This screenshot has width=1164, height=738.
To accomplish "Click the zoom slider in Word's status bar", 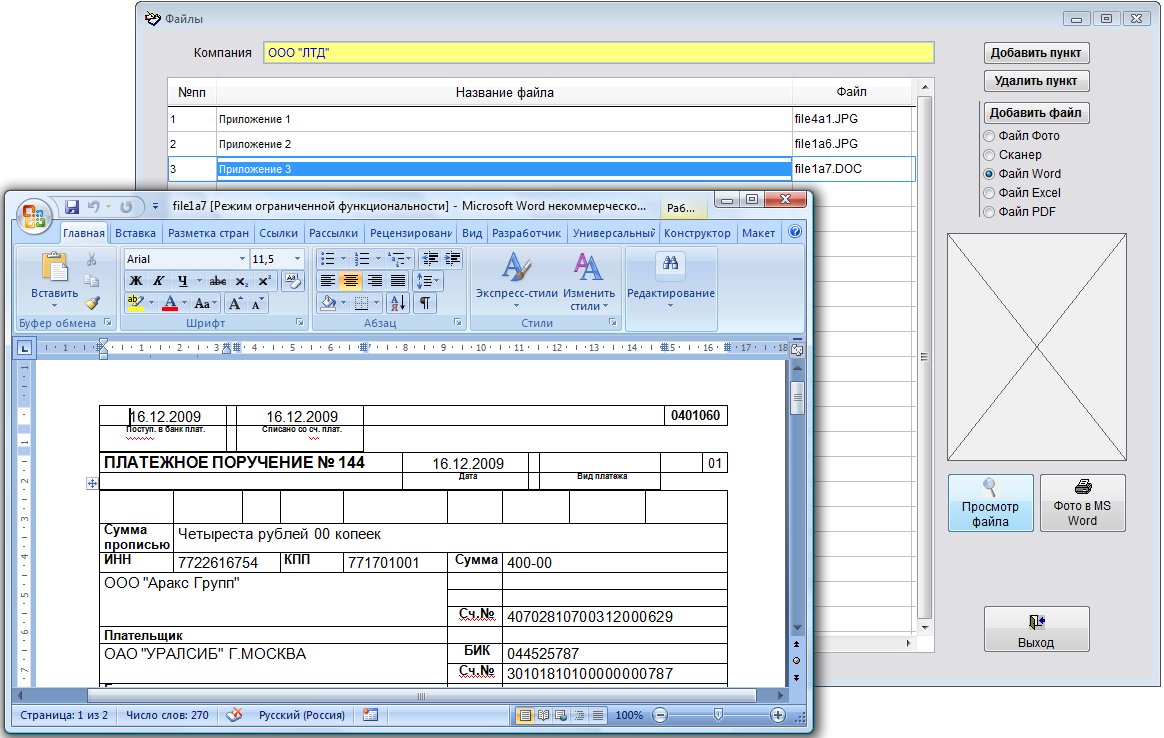I will click(718, 715).
